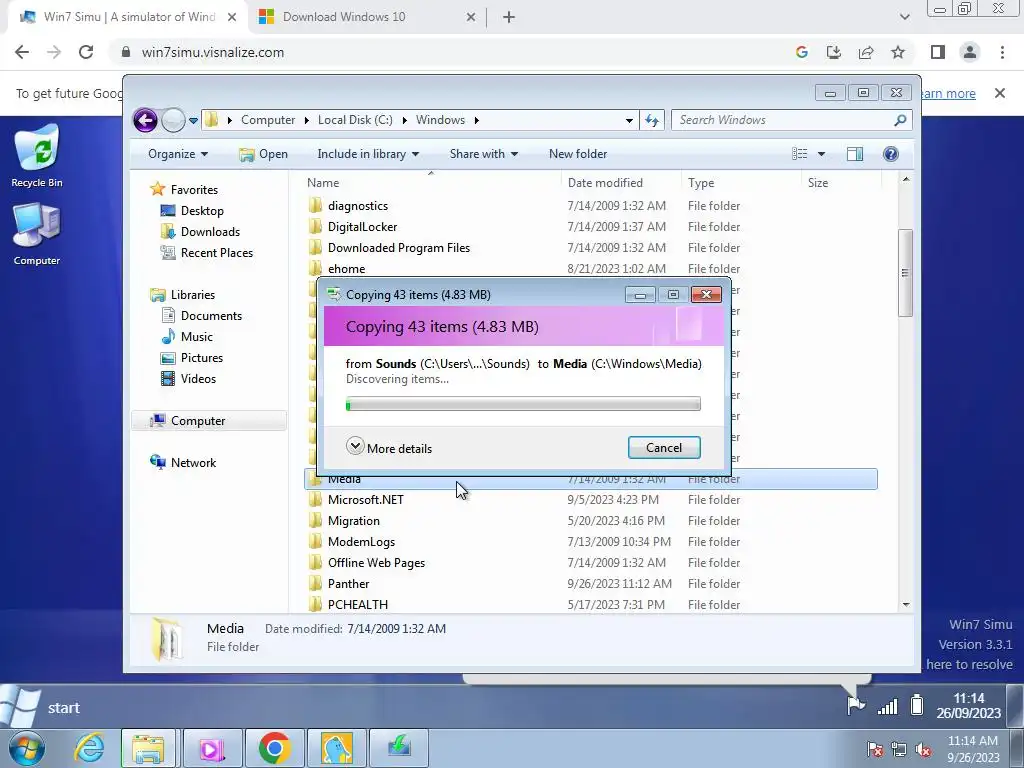
Task: Click the magnifier icon in Explorer search
Action: [900, 120]
